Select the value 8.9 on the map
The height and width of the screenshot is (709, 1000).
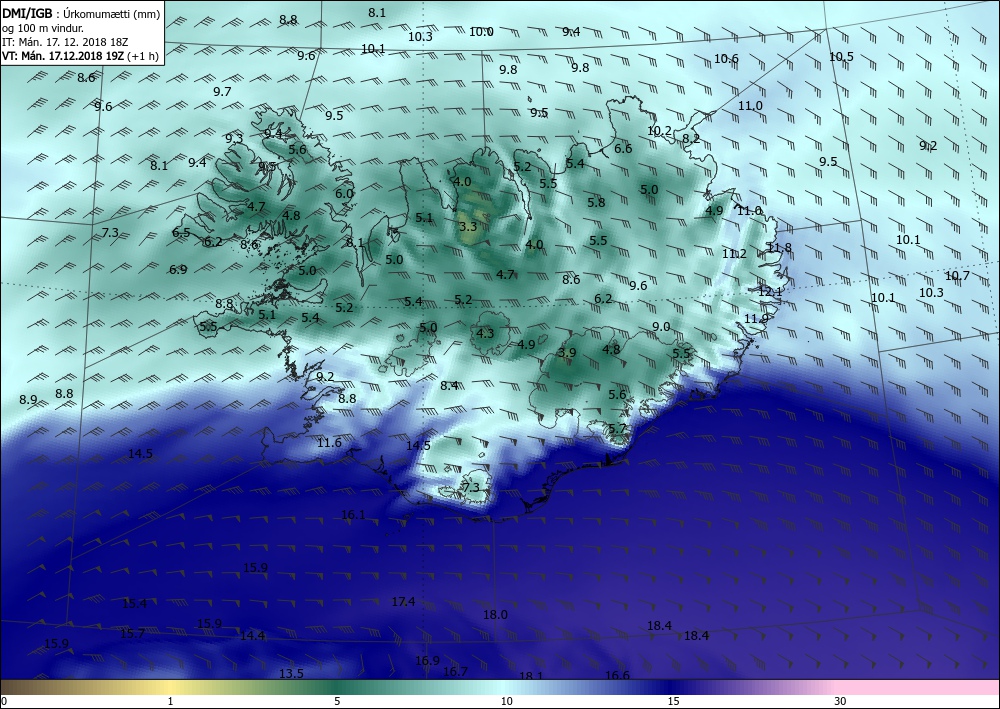tap(28, 400)
